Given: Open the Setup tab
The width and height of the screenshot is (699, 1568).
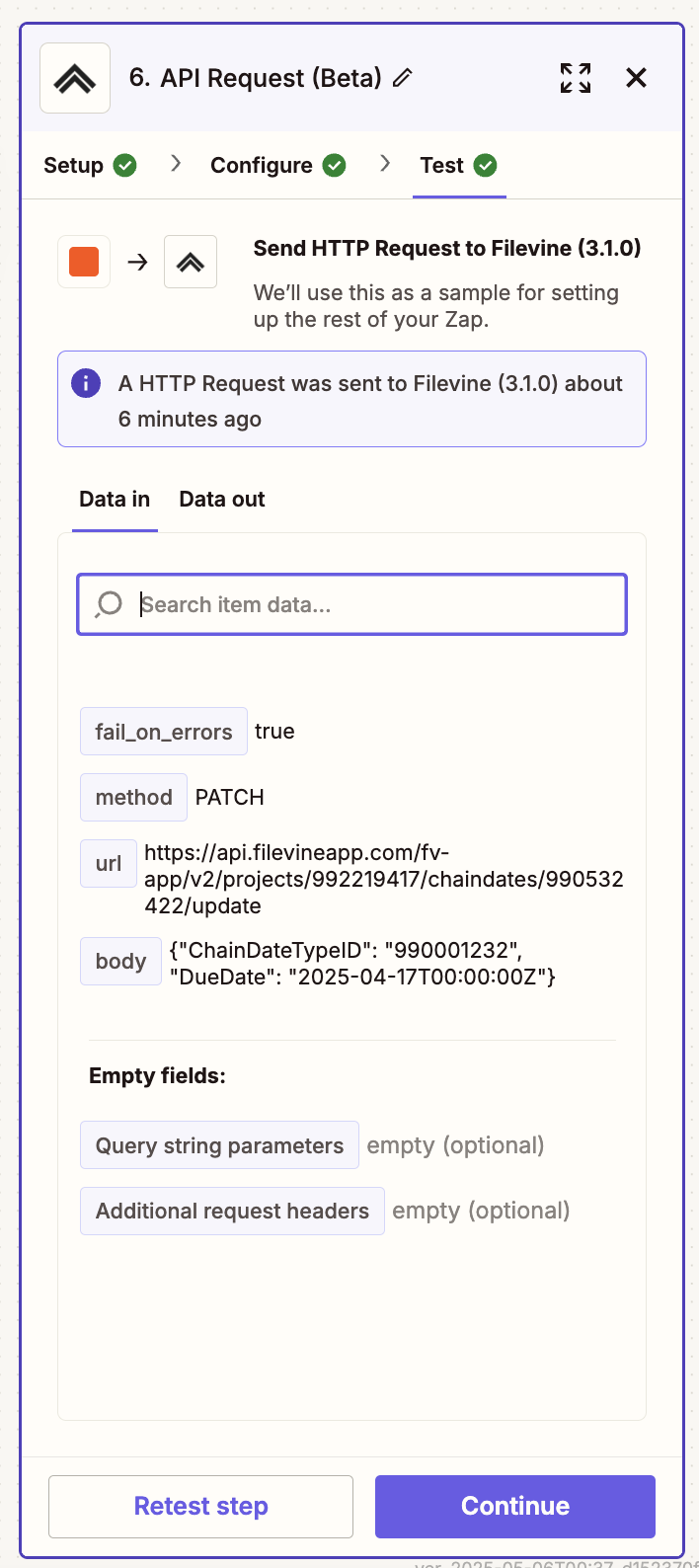Looking at the screenshot, I should [89, 166].
